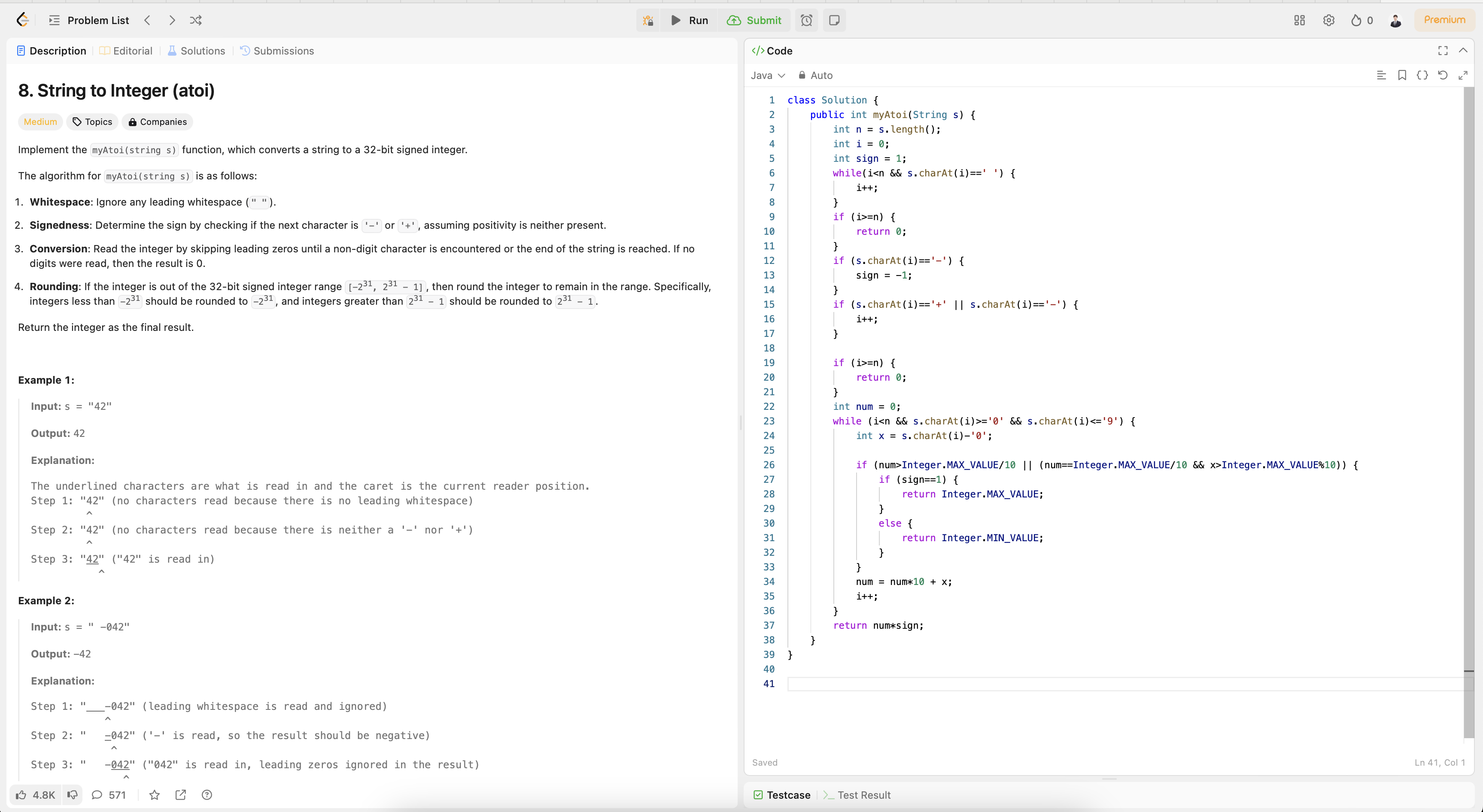Collapse the Code panel chevron
1483x812 pixels.
[x=1463, y=51]
